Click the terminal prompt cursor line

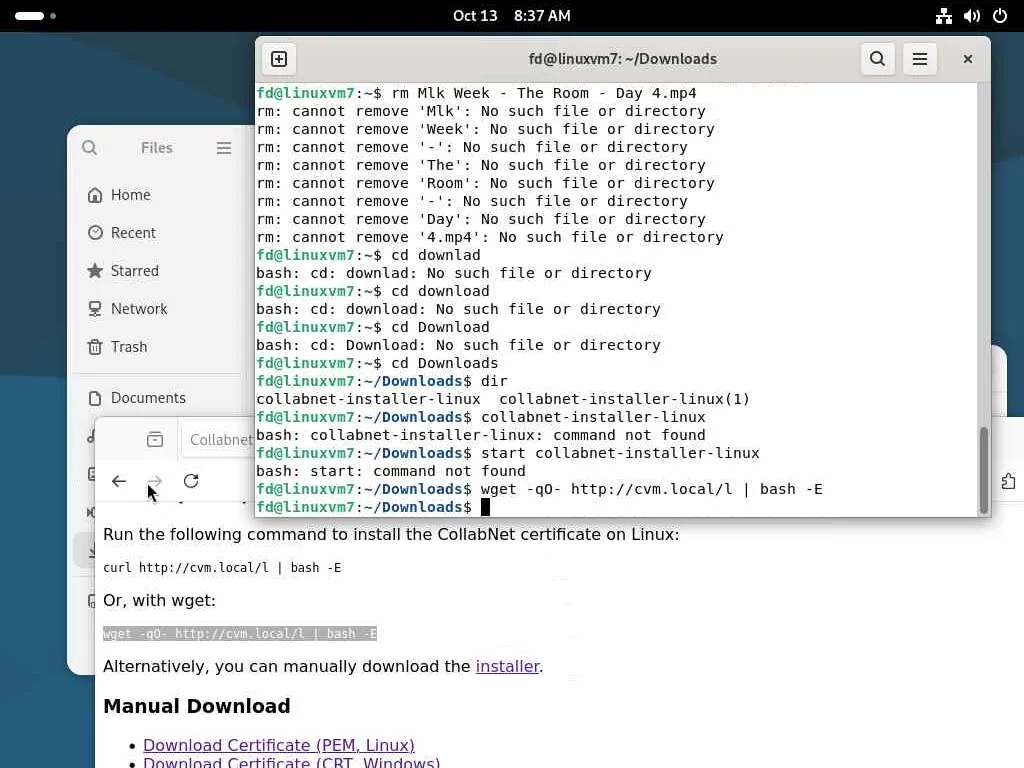pos(373,507)
